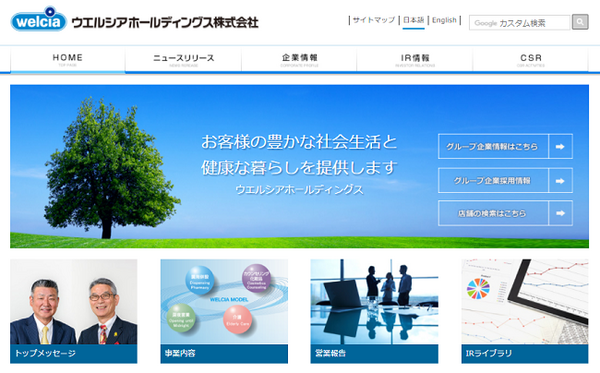
Task: Focus the Google カスタム検索 field
Action: pos(519,23)
